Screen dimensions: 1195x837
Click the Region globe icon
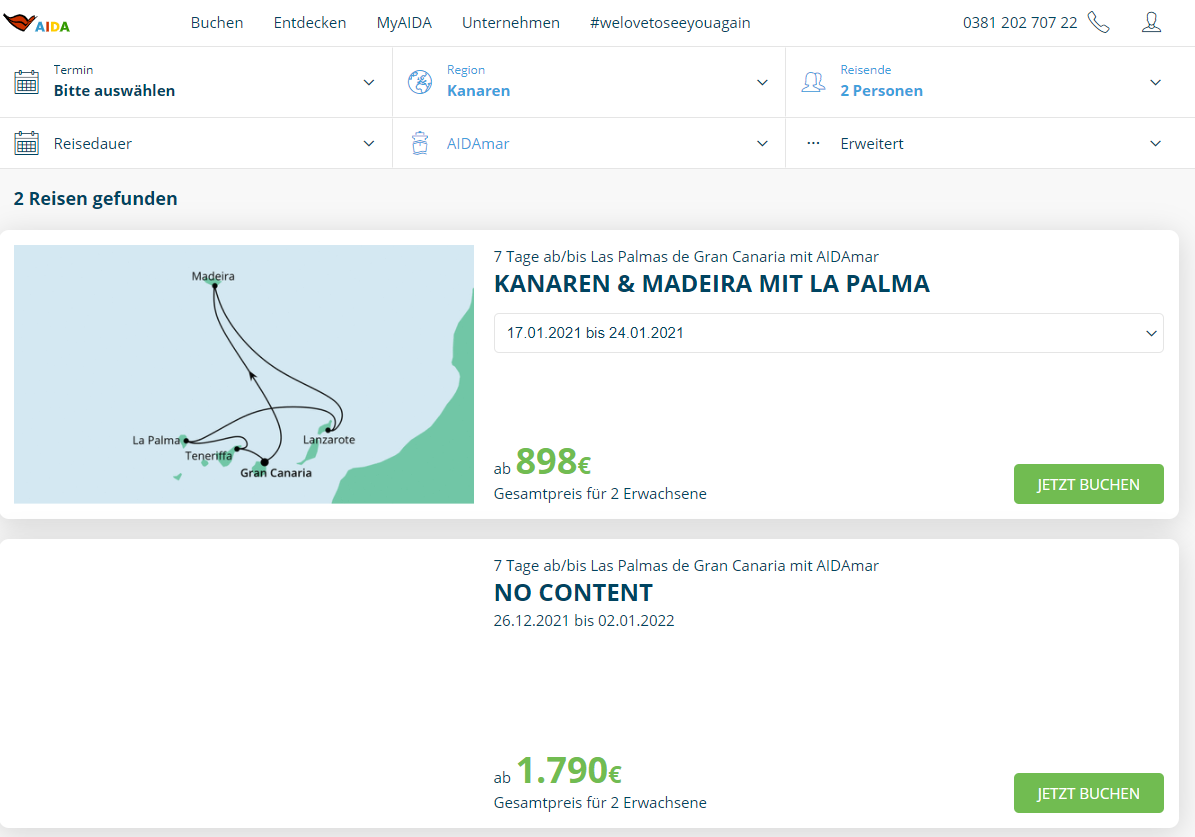[420, 82]
